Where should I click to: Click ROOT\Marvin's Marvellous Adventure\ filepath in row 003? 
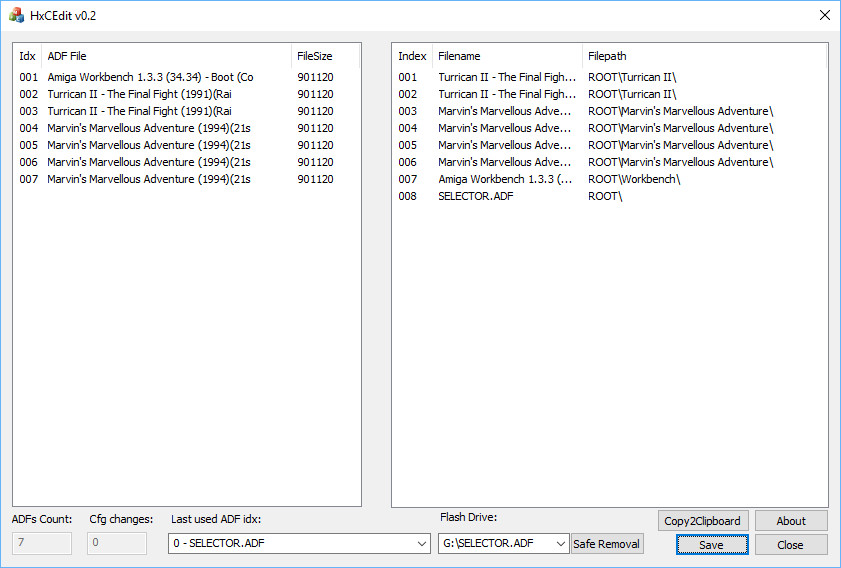click(x=681, y=112)
